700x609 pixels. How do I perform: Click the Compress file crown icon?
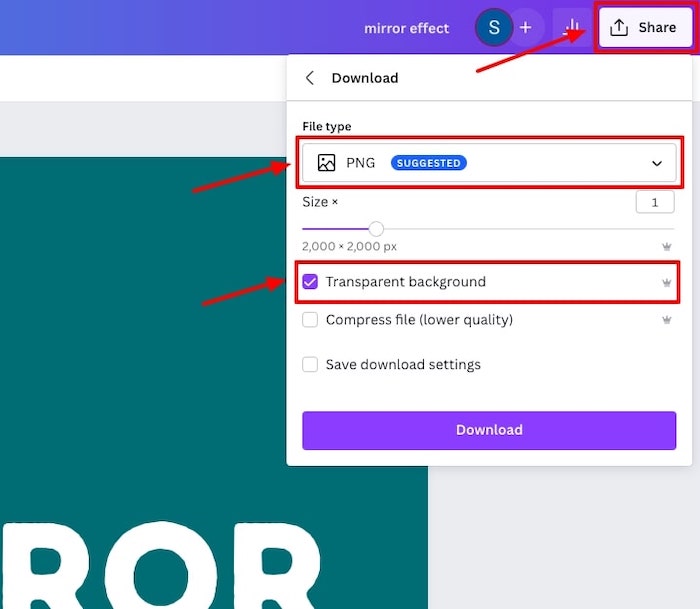667,320
